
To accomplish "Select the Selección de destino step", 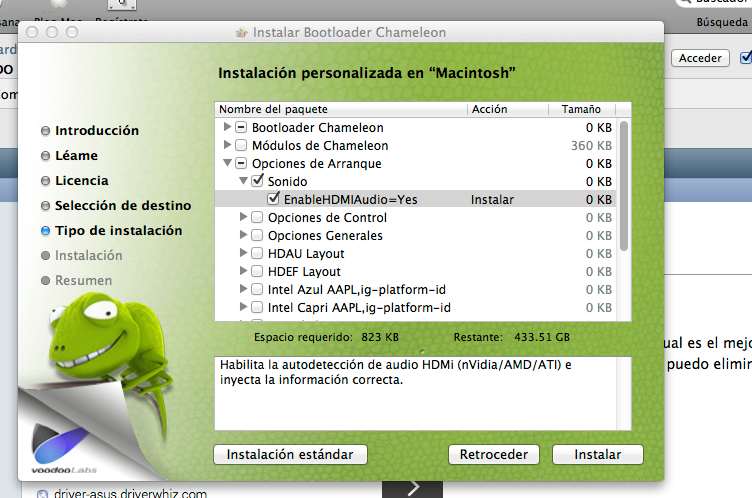I will click(117, 205).
